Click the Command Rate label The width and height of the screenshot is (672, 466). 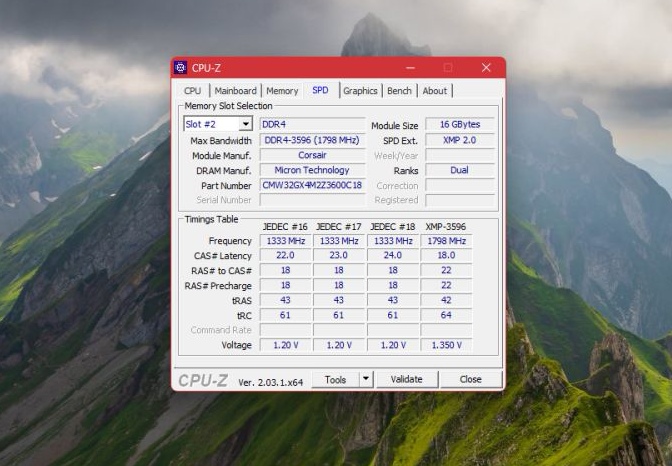coord(221,330)
